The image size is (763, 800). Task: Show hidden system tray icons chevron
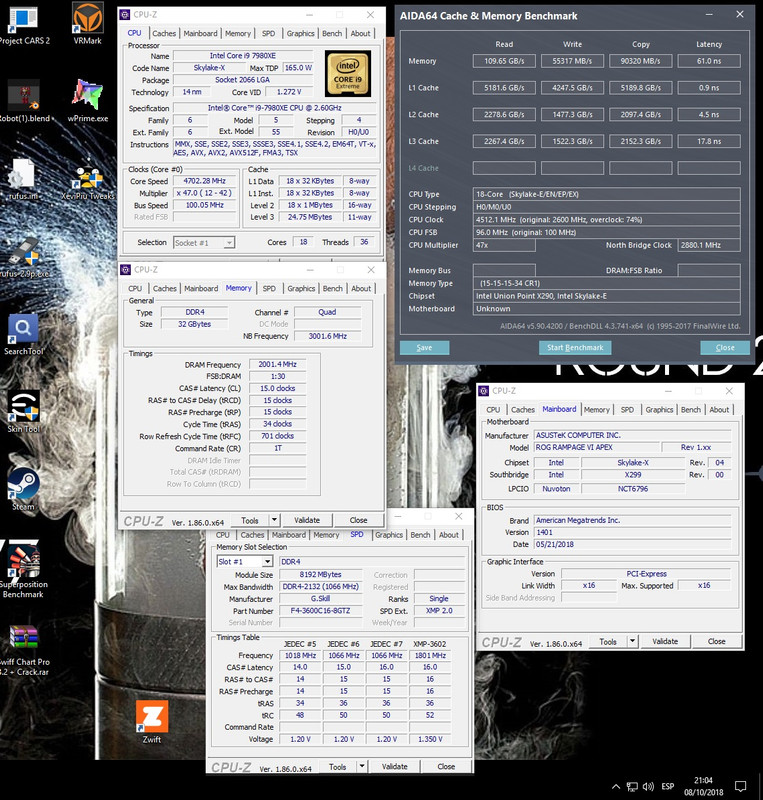tap(616, 786)
